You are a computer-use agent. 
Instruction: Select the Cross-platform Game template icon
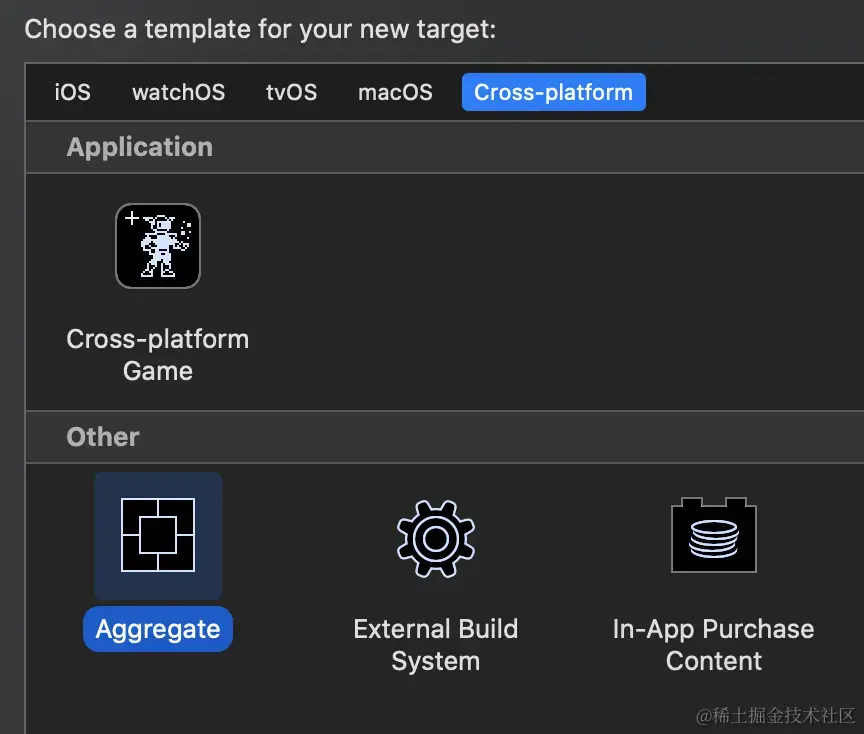pyautogui.click(x=157, y=245)
